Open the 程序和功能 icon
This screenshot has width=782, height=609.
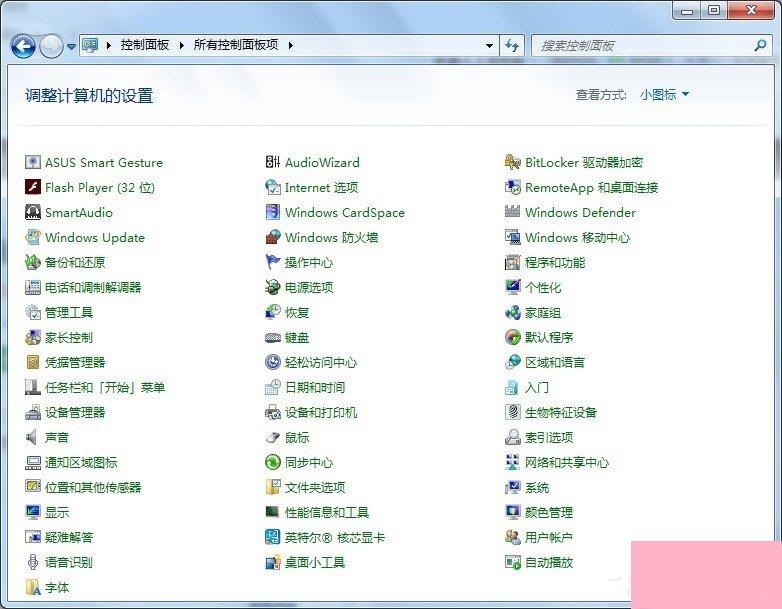[x=513, y=262]
